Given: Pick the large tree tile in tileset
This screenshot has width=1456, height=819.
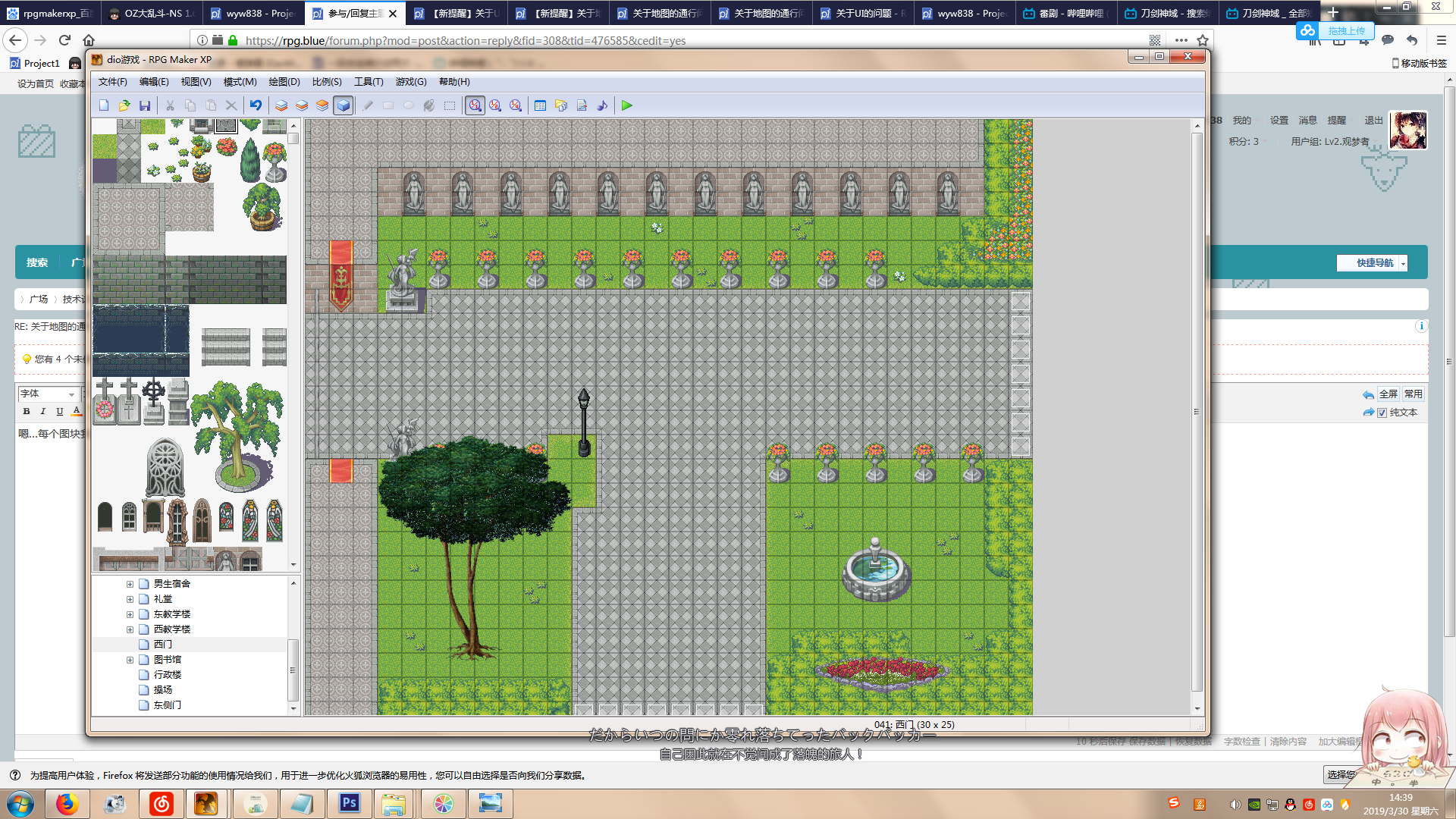Looking at the screenshot, I should click(237, 435).
